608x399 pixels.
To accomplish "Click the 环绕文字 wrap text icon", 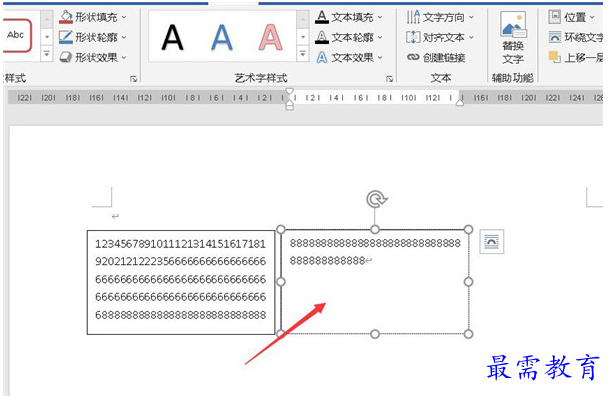I will click(x=554, y=37).
